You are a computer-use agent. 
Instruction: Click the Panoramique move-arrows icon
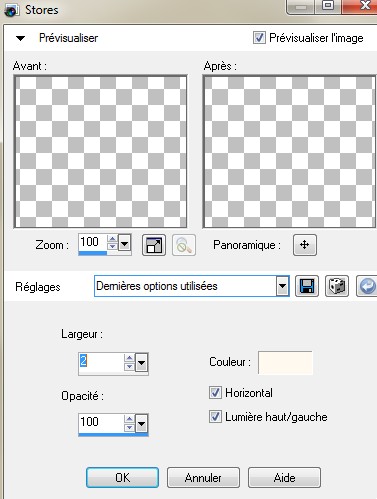pos(305,245)
